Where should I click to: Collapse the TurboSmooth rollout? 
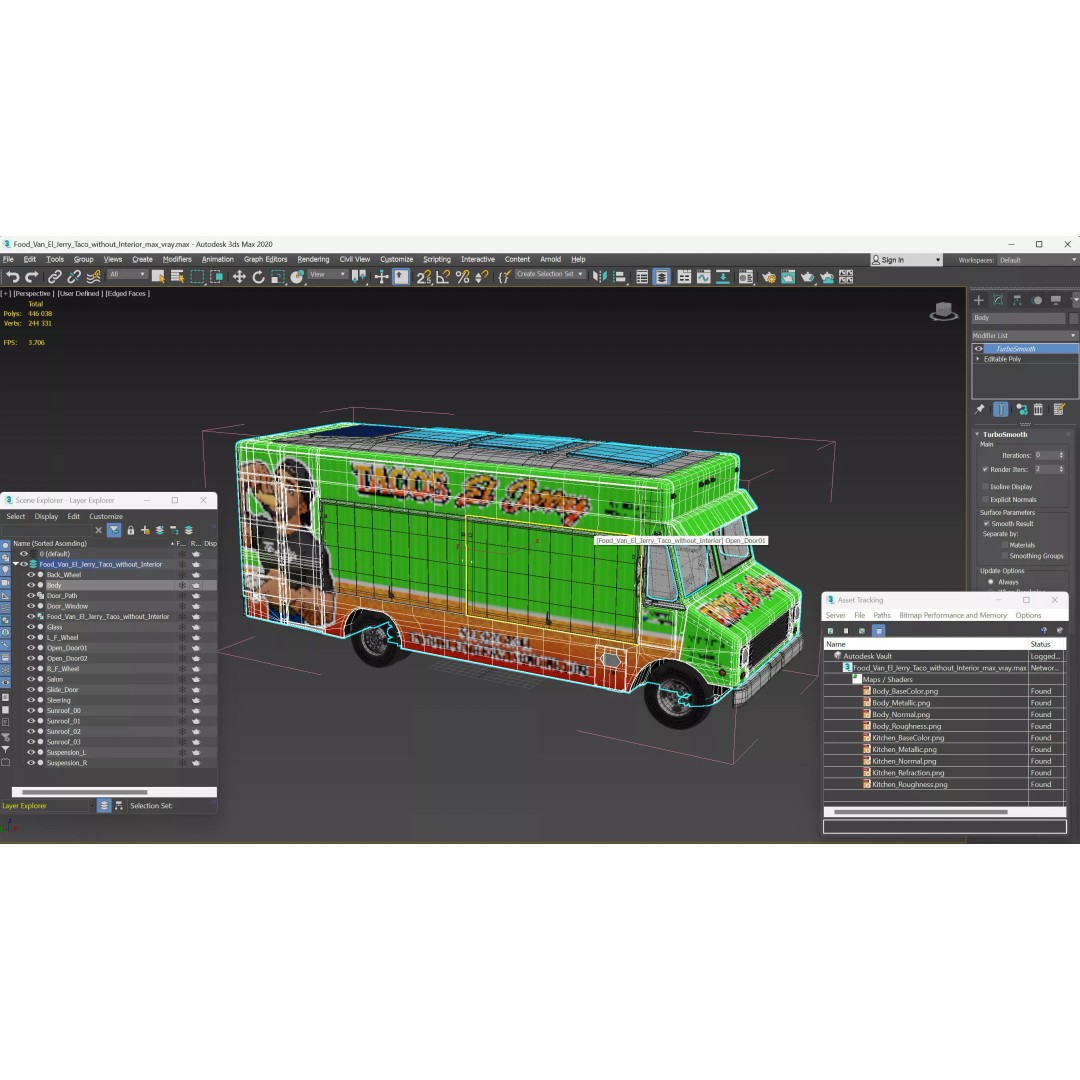(977, 435)
